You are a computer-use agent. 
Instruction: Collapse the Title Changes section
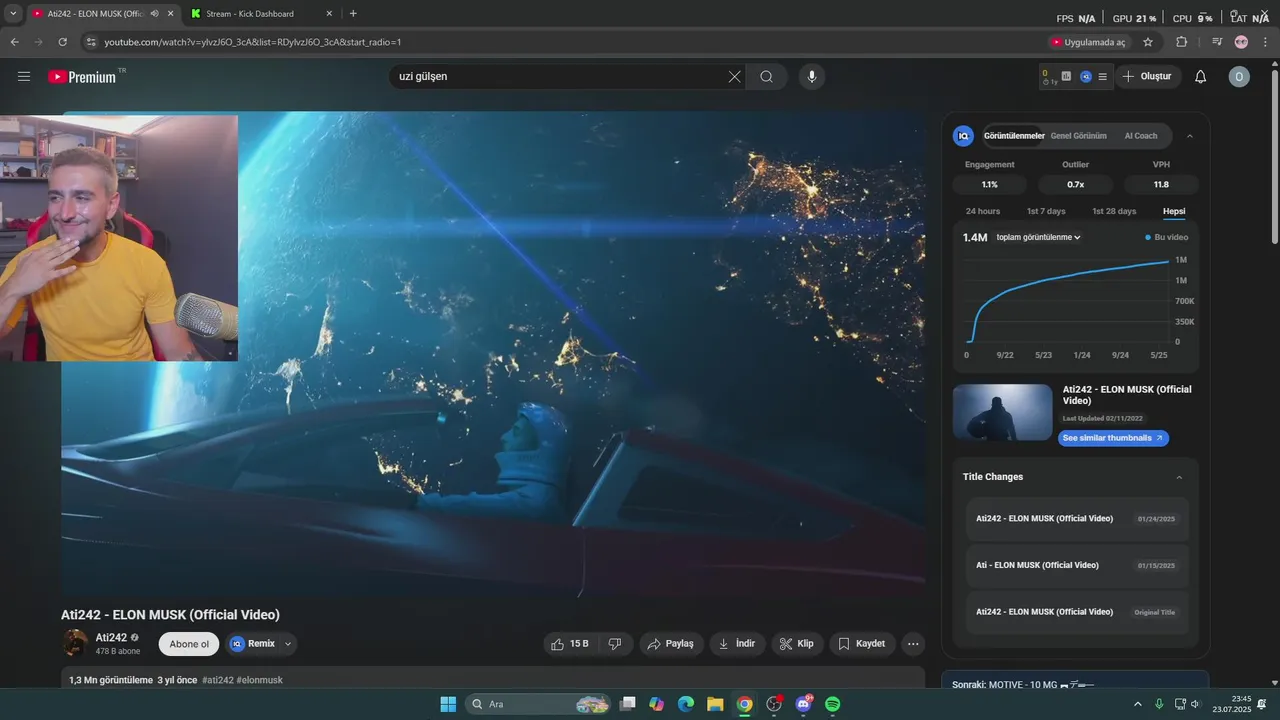[1179, 477]
